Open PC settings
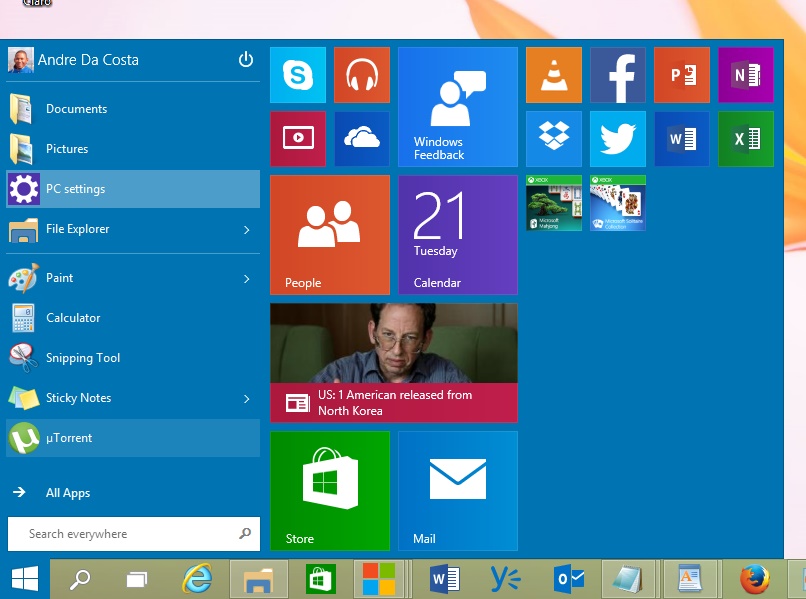The image size is (806, 599). (x=133, y=189)
